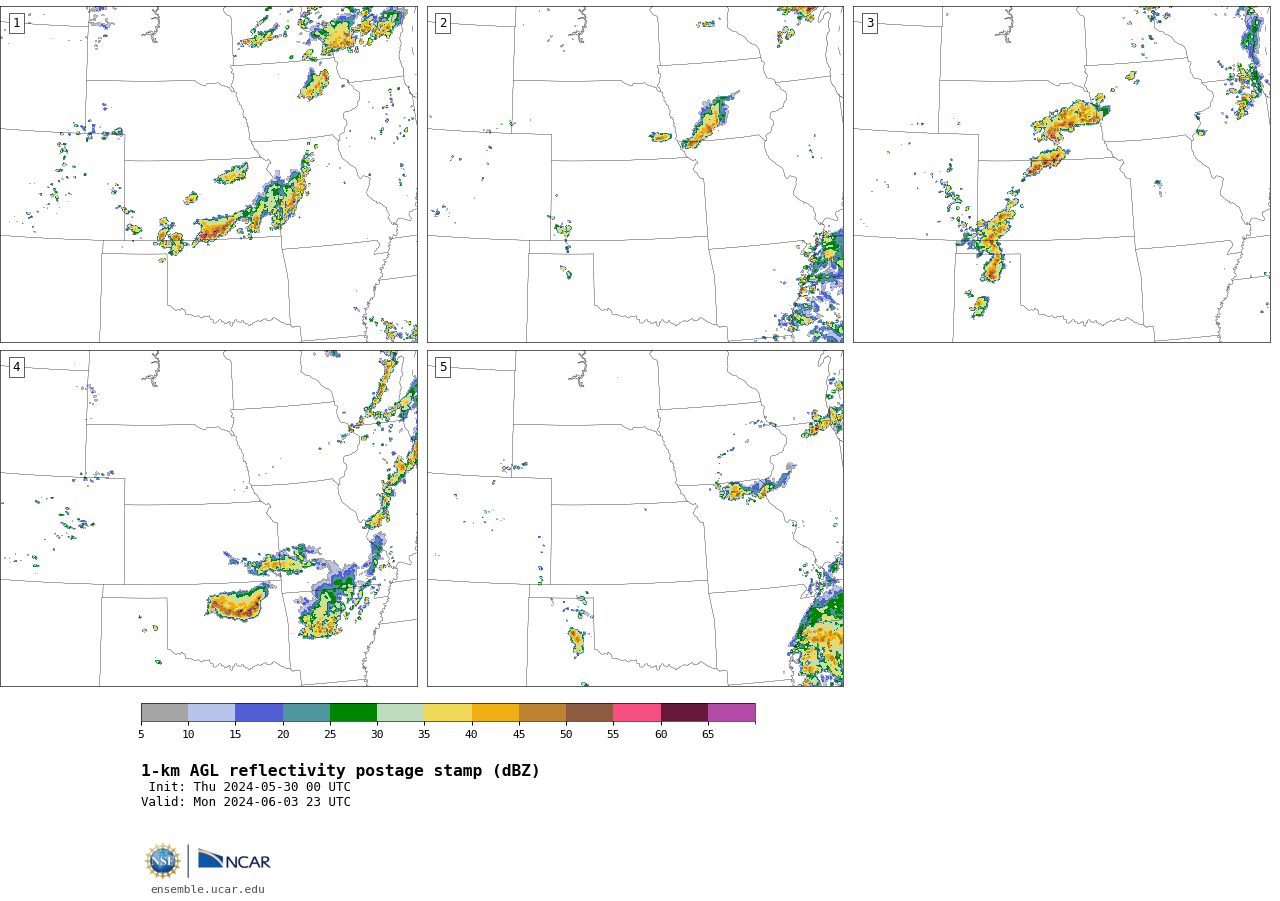Click the blue 15-20 dBZ swatch
This screenshot has width=1280, height=901.
[259, 713]
